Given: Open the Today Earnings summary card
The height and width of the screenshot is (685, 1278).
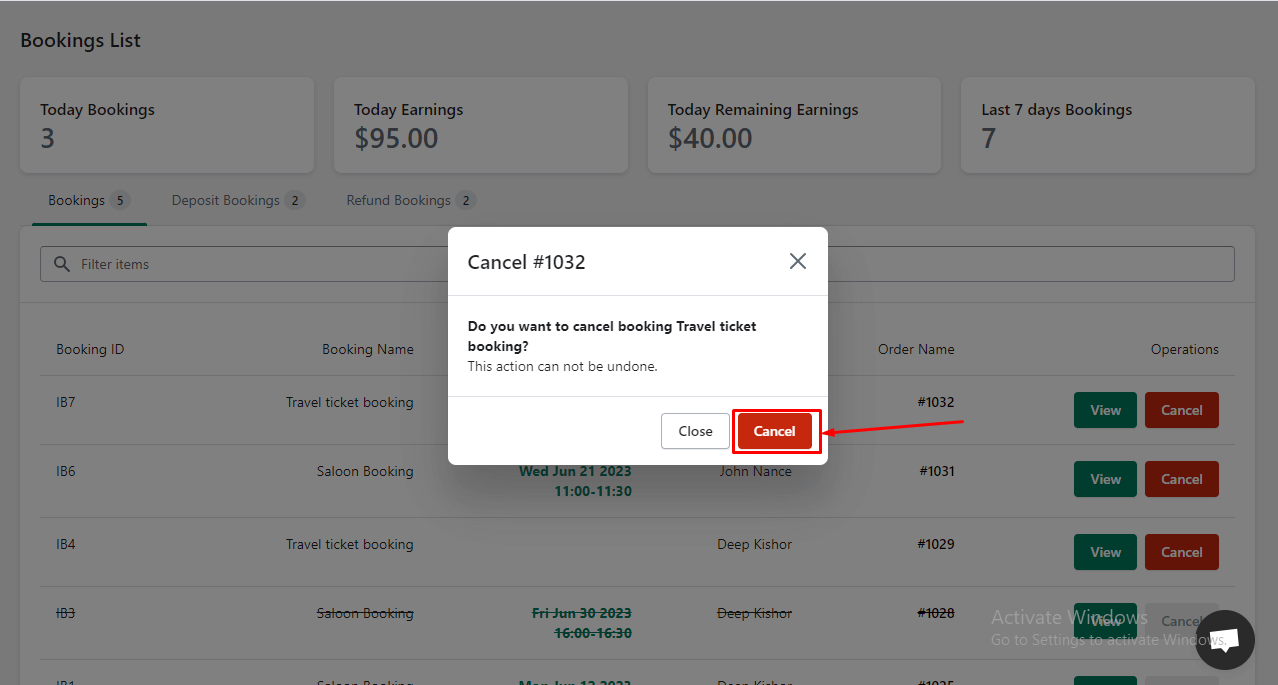Looking at the screenshot, I should click(x=481, y=125).
